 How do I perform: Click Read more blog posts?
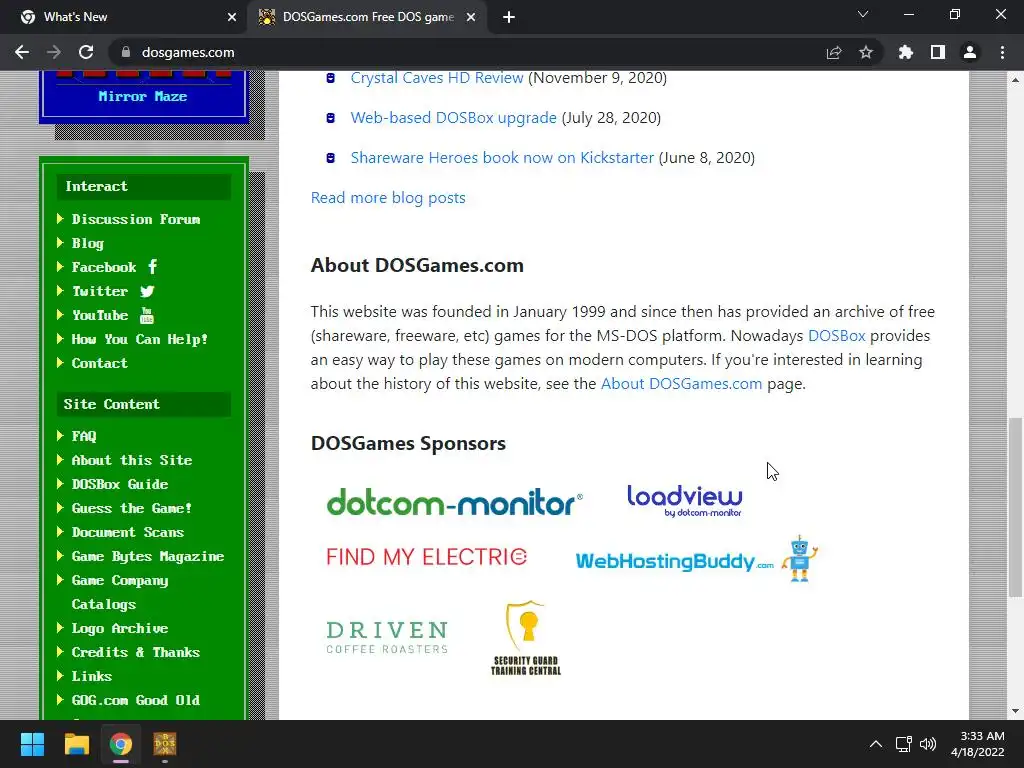pos(388,197)
